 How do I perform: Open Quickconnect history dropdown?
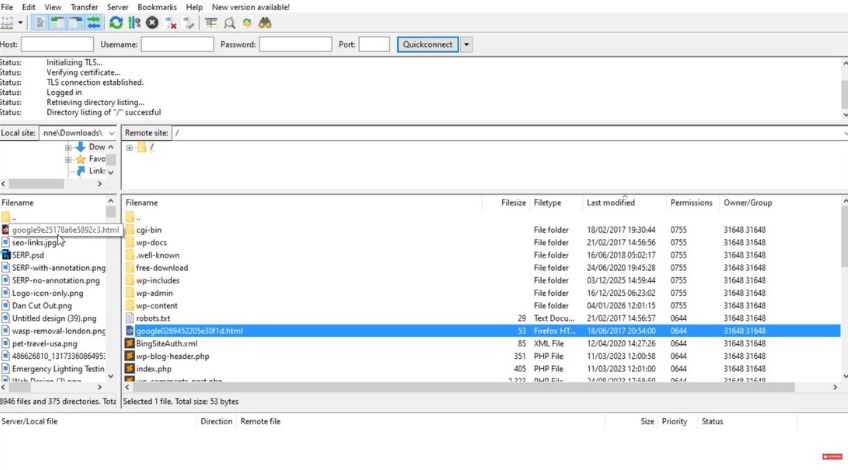pyautogui.click(x=466, y=44)
